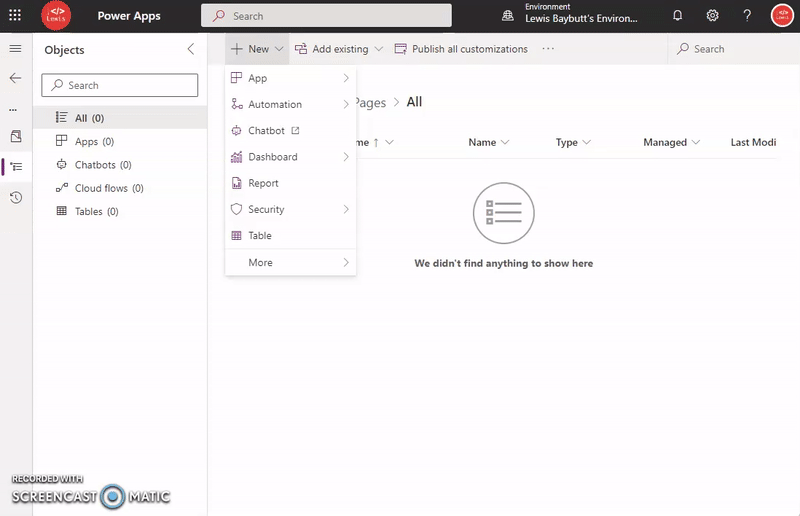Viewport: 800px width, 516px height.
Task: Open the Name column sort dropdown
Action: 489,142
